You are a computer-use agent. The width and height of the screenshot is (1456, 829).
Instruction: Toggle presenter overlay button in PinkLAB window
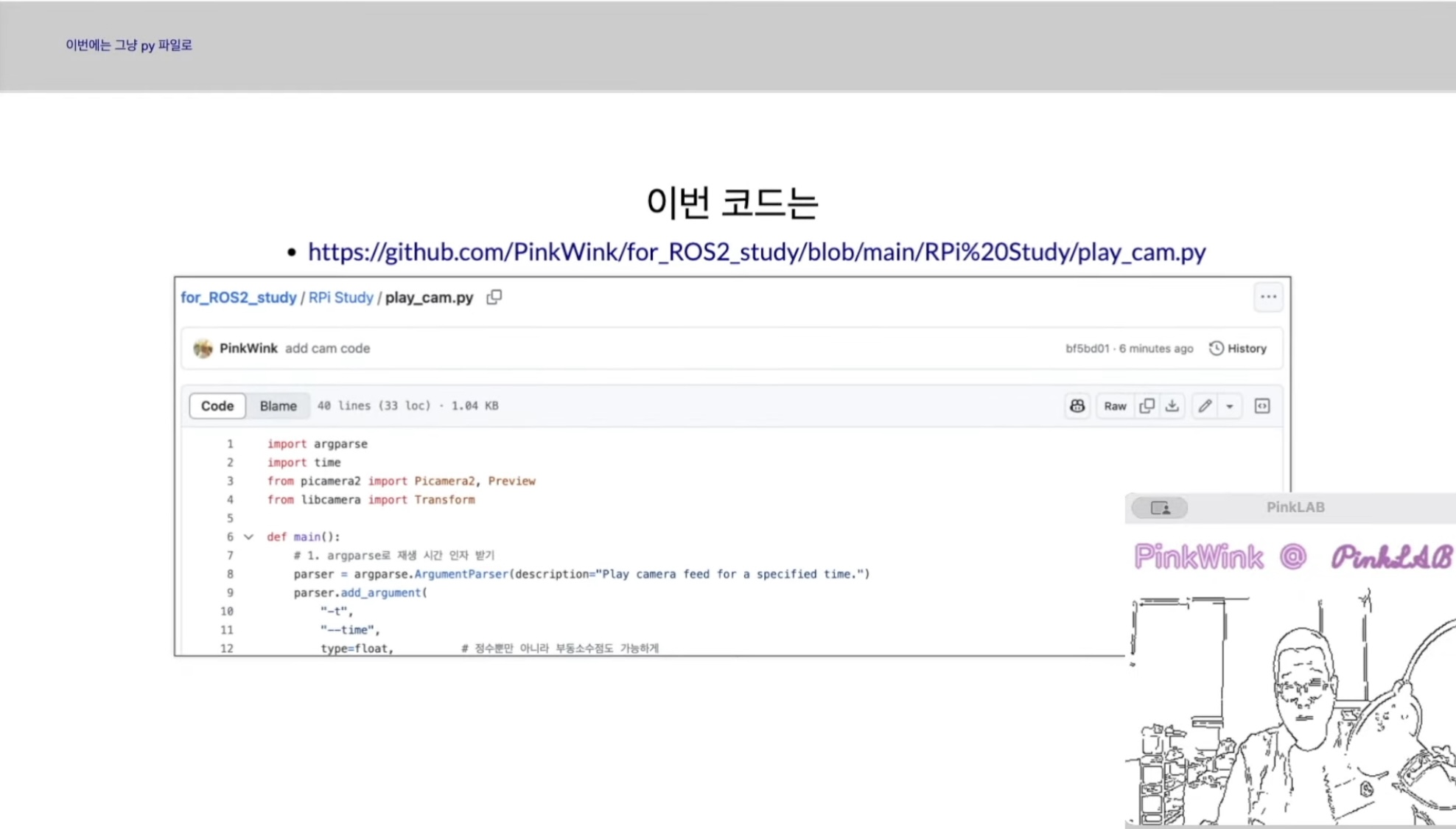[x=1160, y=508]
